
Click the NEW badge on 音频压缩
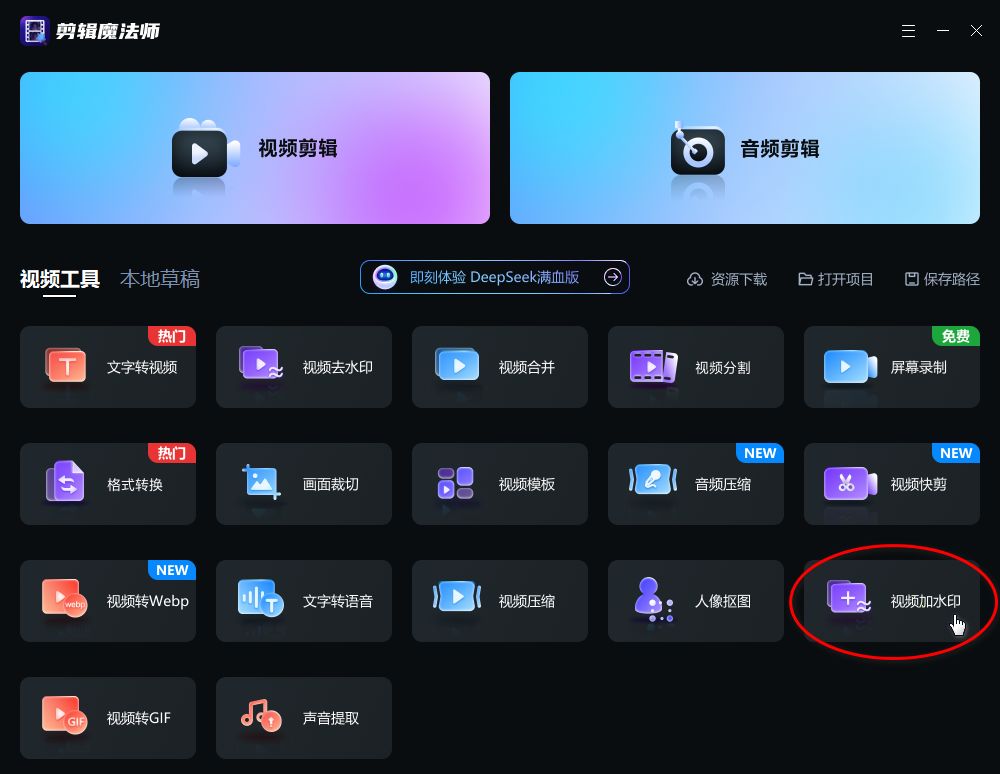(x=760, y=453)
